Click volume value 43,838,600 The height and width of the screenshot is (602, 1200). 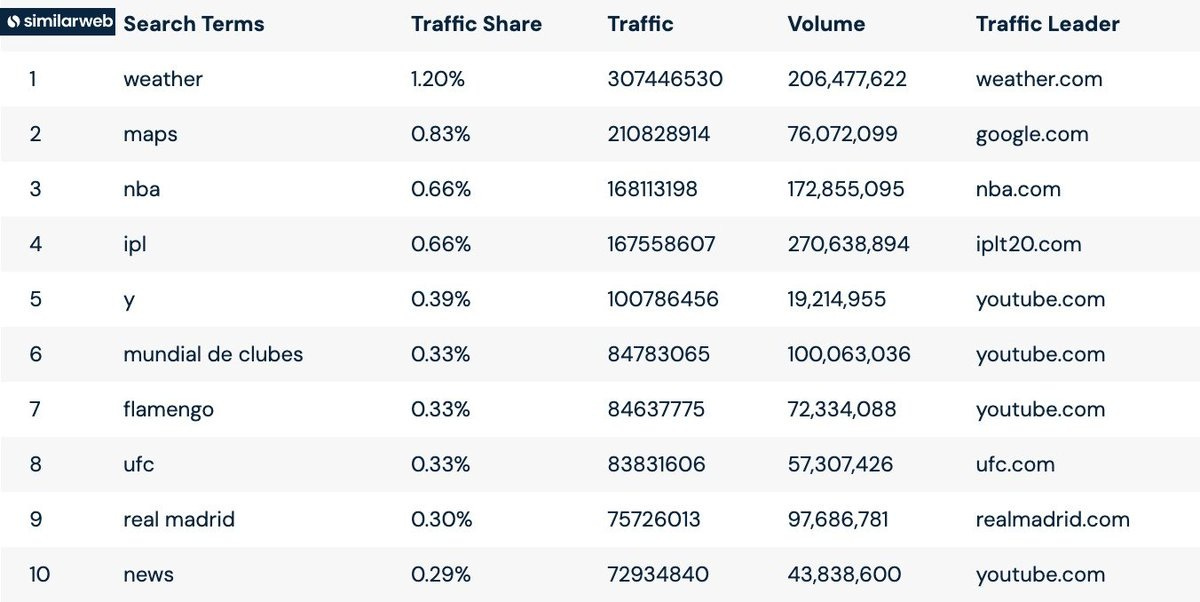(x=844, y=574)
